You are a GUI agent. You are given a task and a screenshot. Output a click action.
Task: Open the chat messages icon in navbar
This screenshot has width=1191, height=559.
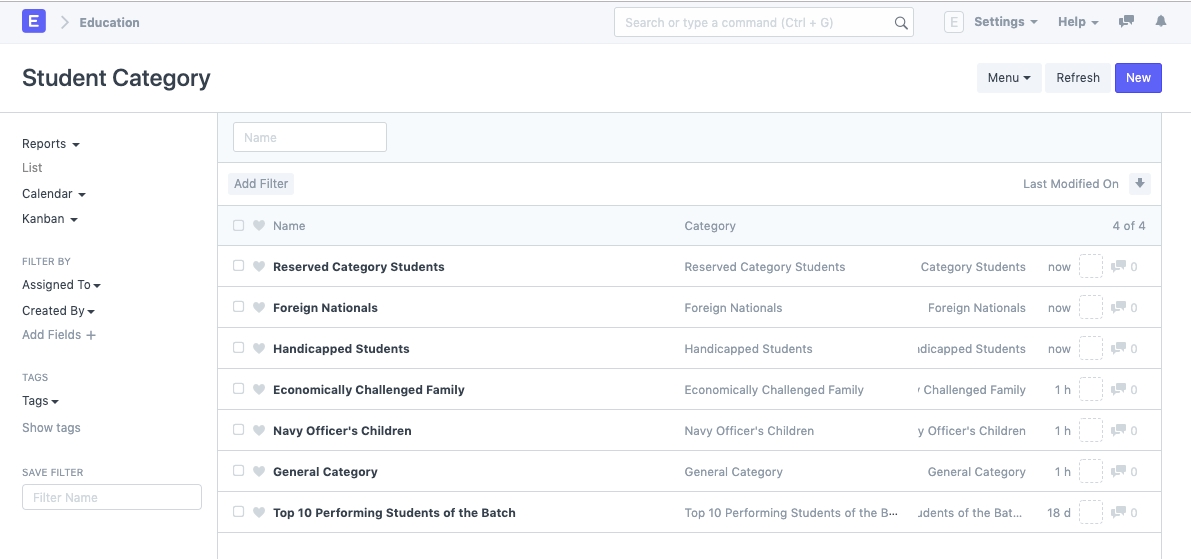click(1126, 22)
